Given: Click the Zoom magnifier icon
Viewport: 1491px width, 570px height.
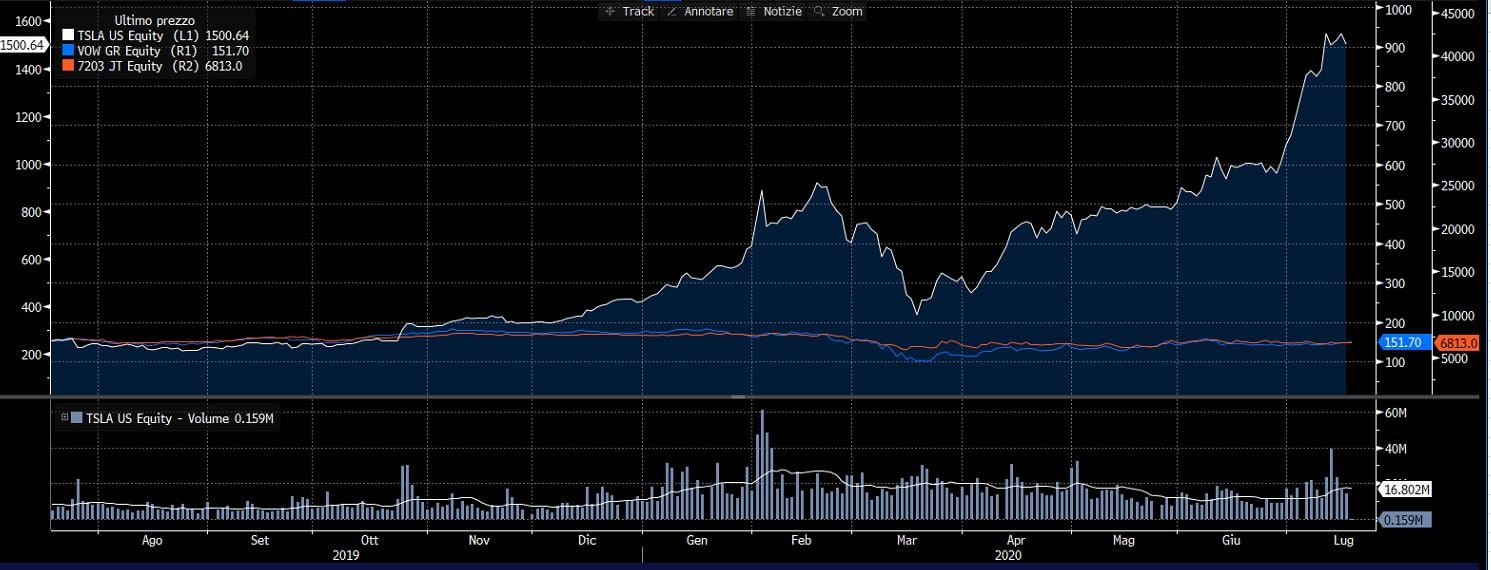Looking at the screenshot, I should pos(819,11).
